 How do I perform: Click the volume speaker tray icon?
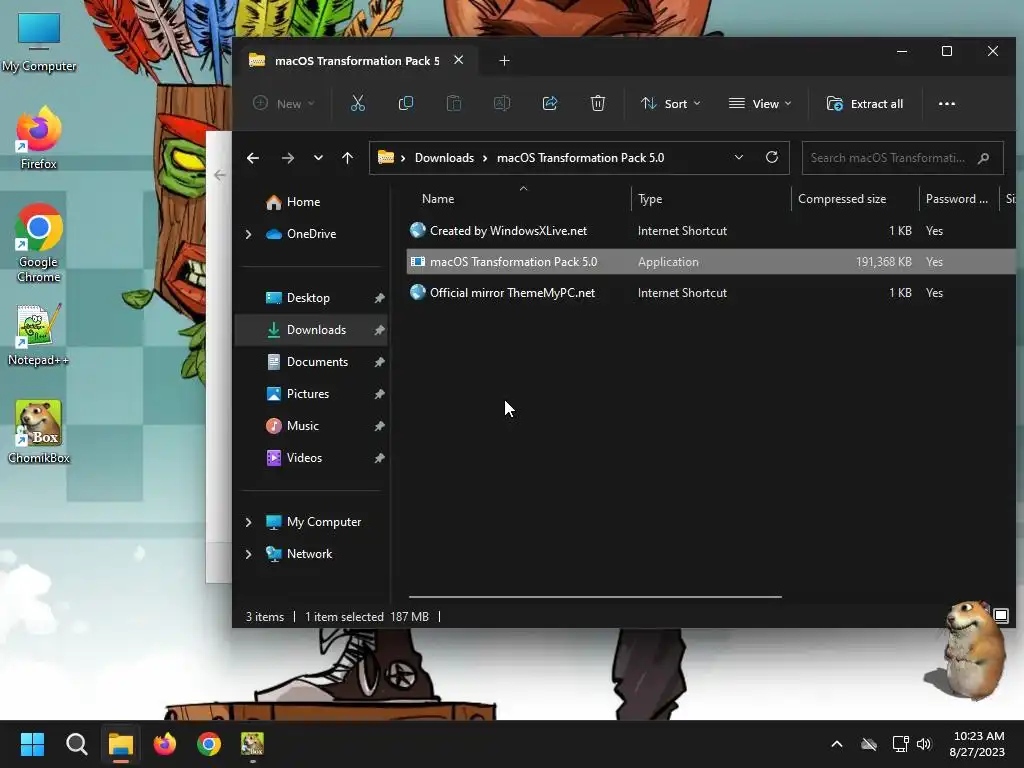click(923, 744)
